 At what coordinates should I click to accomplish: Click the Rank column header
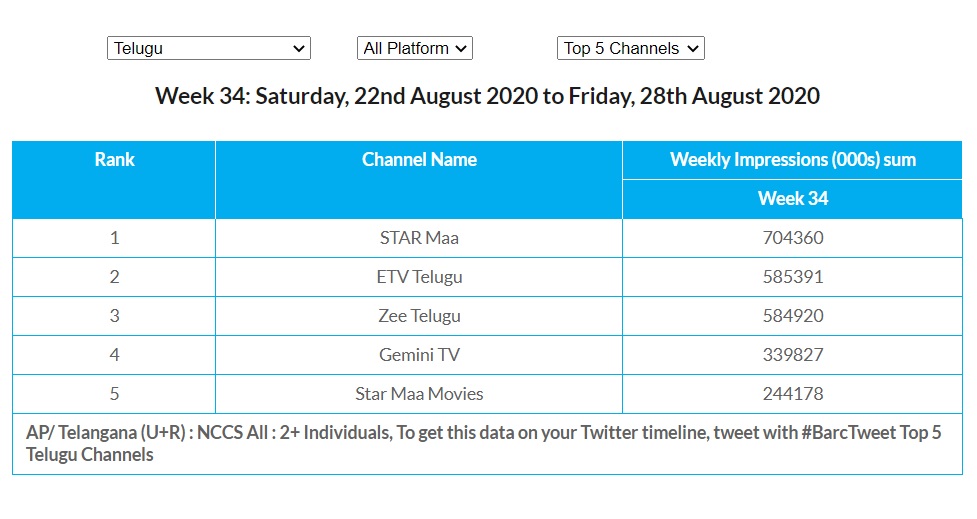coord(114,160)
